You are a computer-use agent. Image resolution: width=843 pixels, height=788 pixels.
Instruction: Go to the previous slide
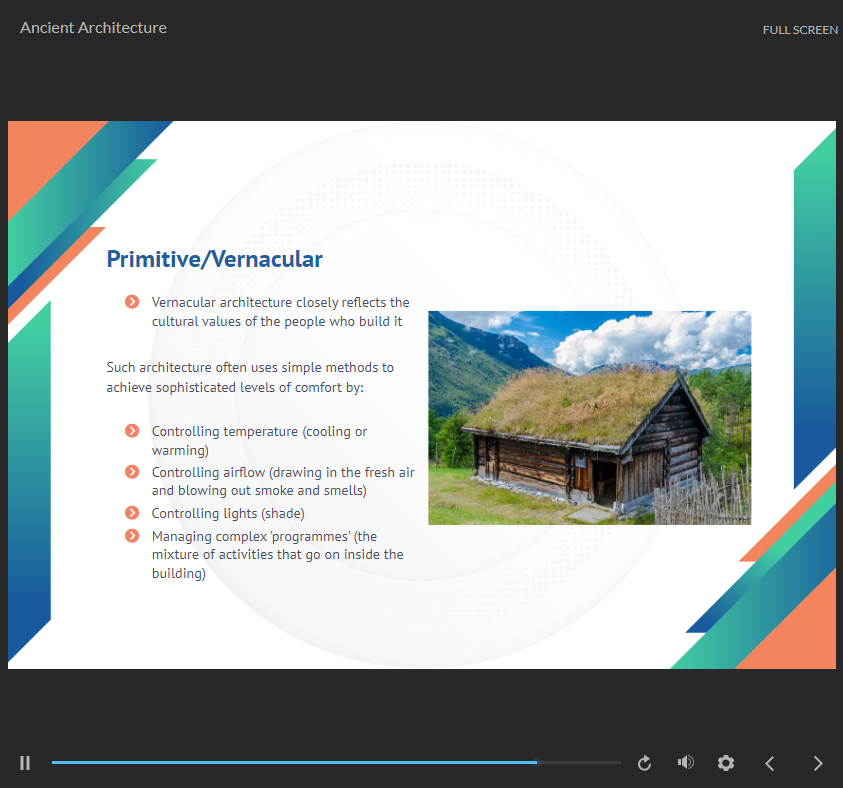(770, 763)
